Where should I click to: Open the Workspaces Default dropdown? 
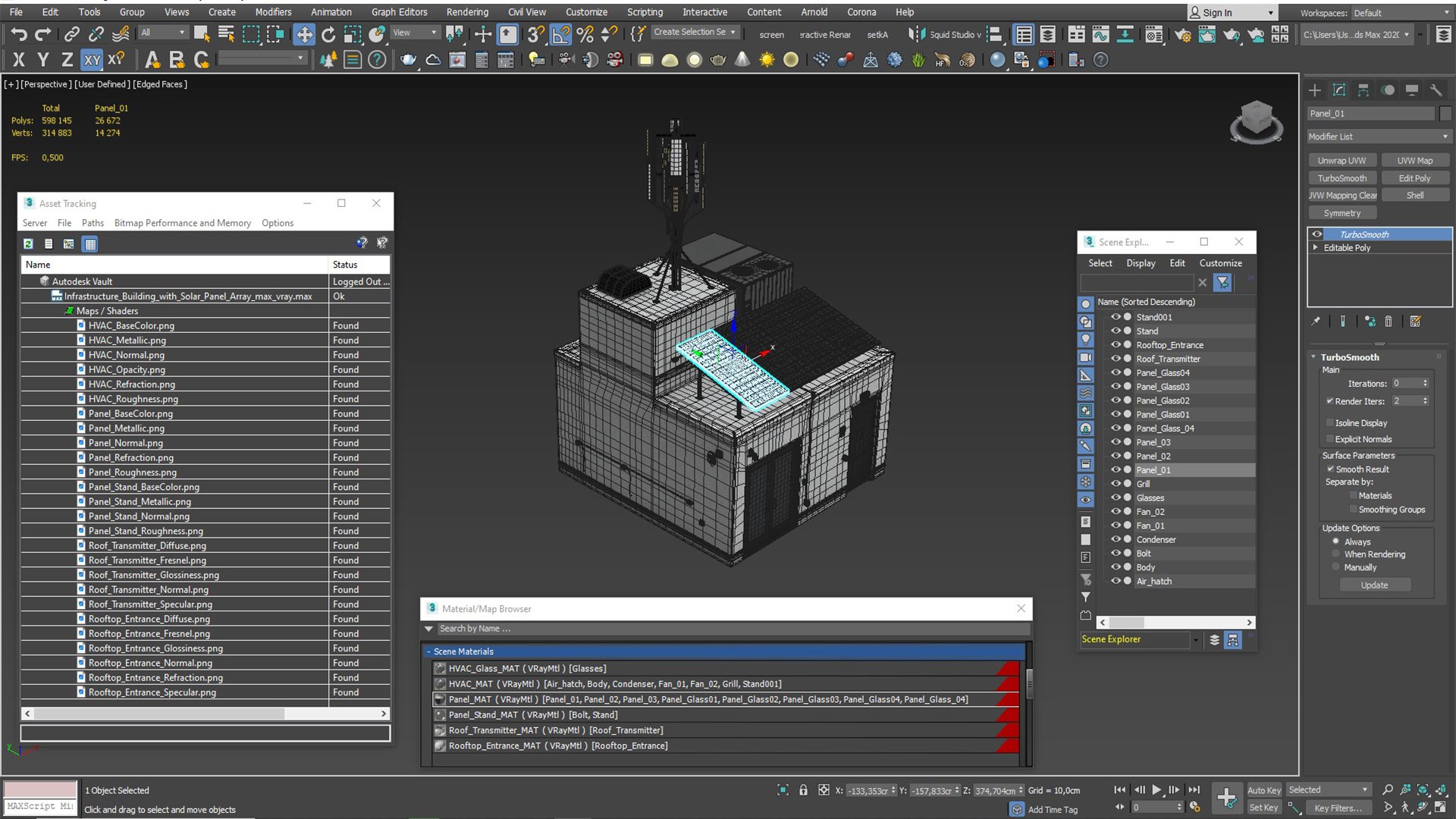point(1401,13)
